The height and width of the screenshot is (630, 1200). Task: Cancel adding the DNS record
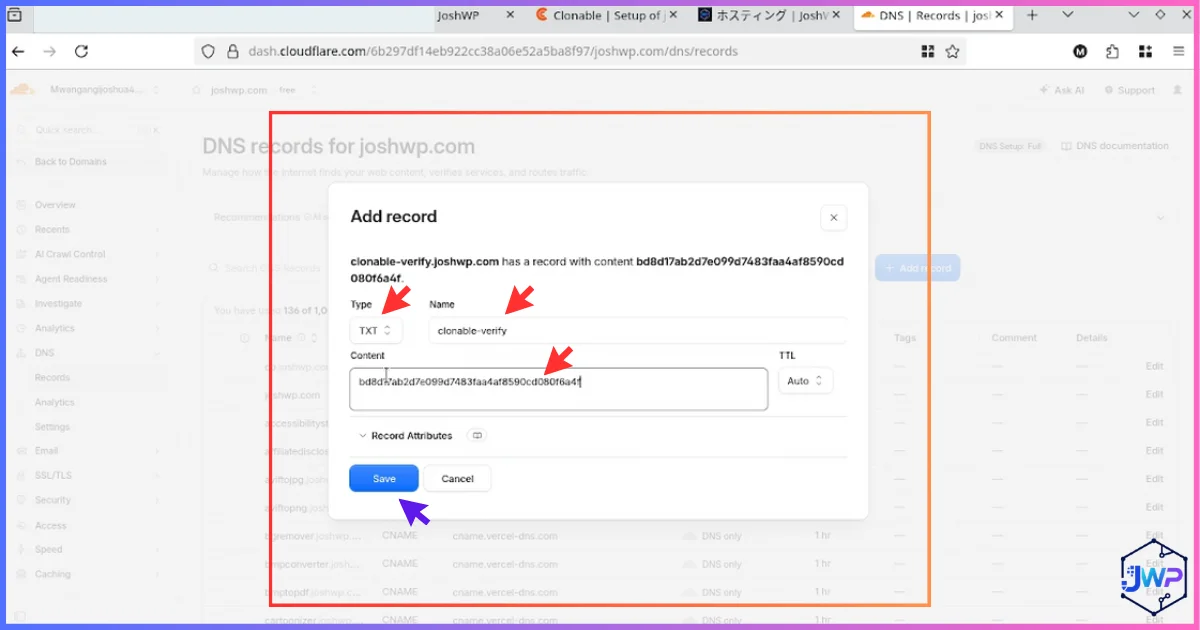tap(457, 479)
